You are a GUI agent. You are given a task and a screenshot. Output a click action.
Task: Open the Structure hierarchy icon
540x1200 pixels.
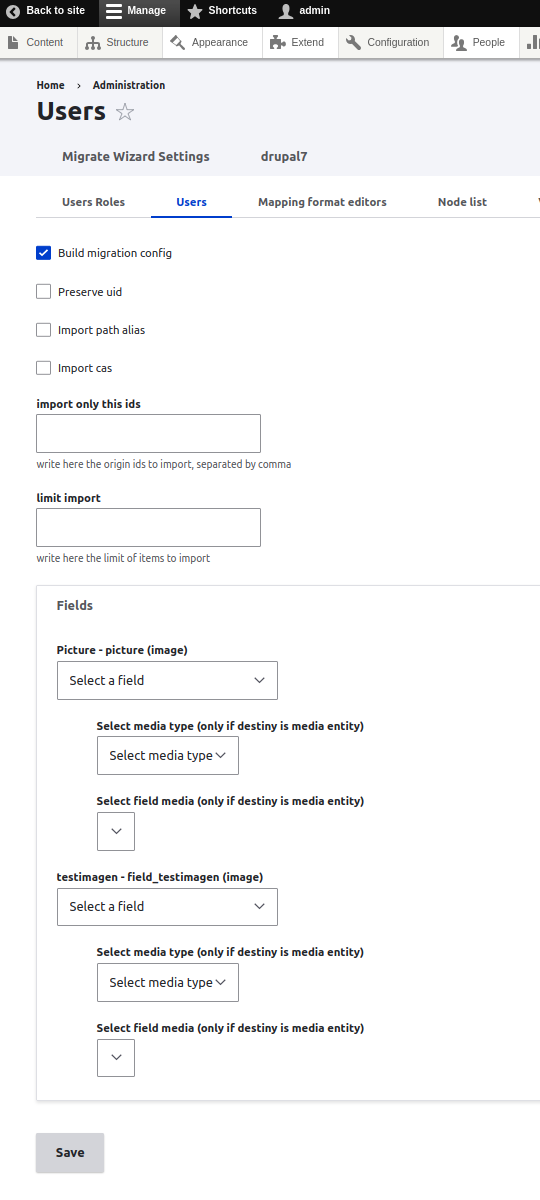coord(93,43)
